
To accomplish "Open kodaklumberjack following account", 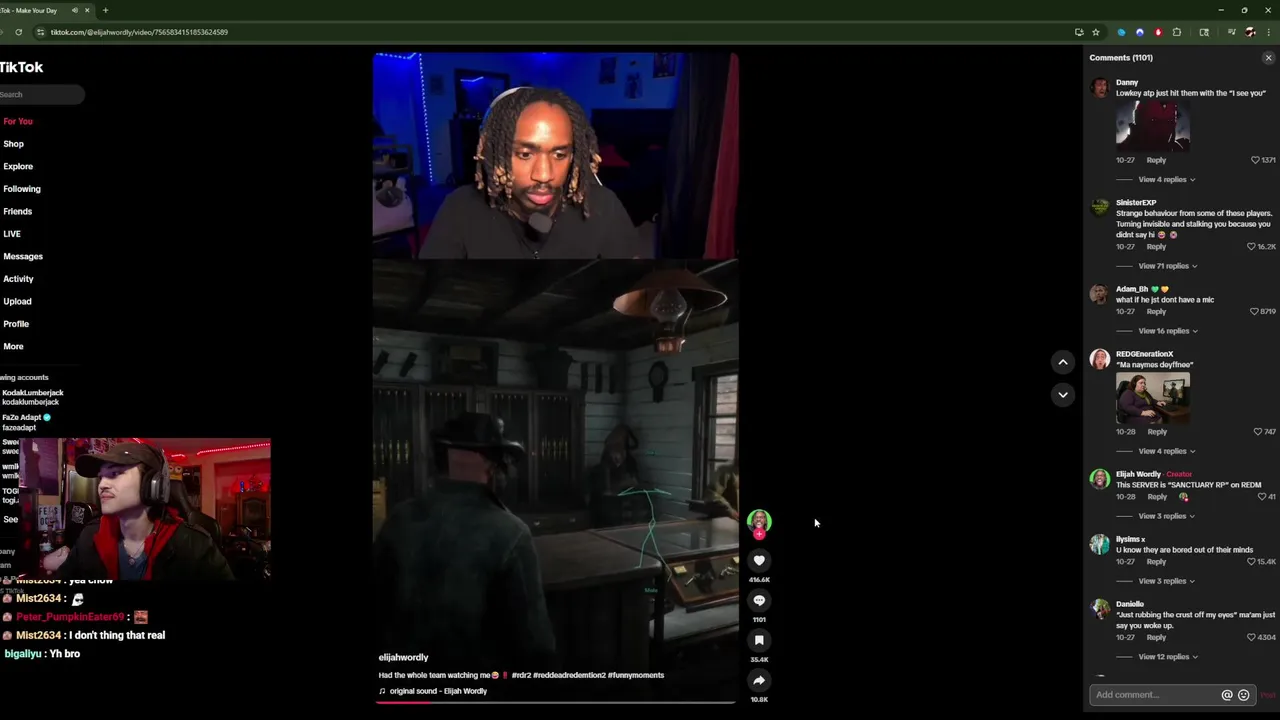I will pyautogui.click(x=32, y=397).
